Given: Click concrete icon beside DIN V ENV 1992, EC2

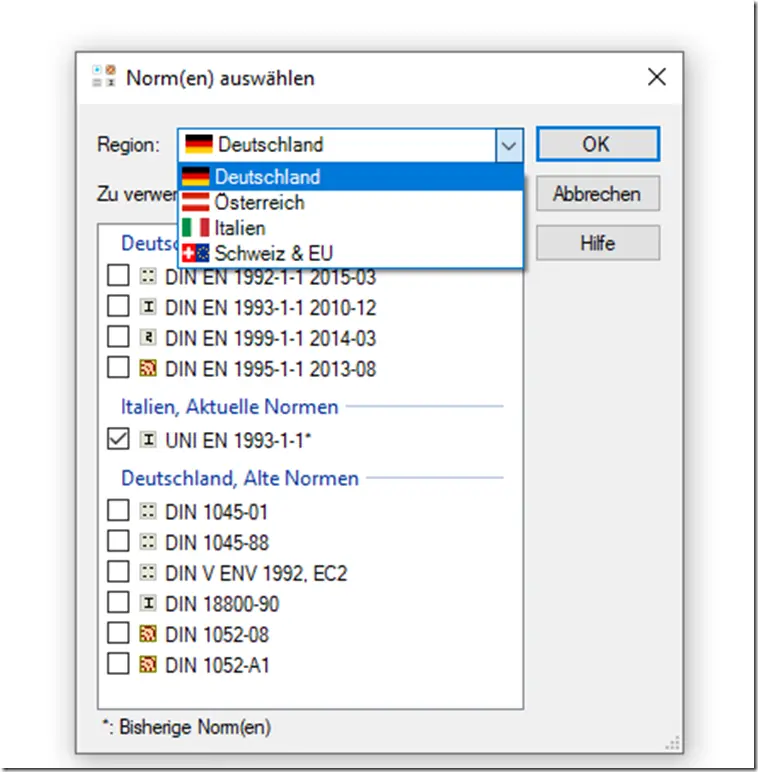Looking at the screenshot, I should [148, 572].
